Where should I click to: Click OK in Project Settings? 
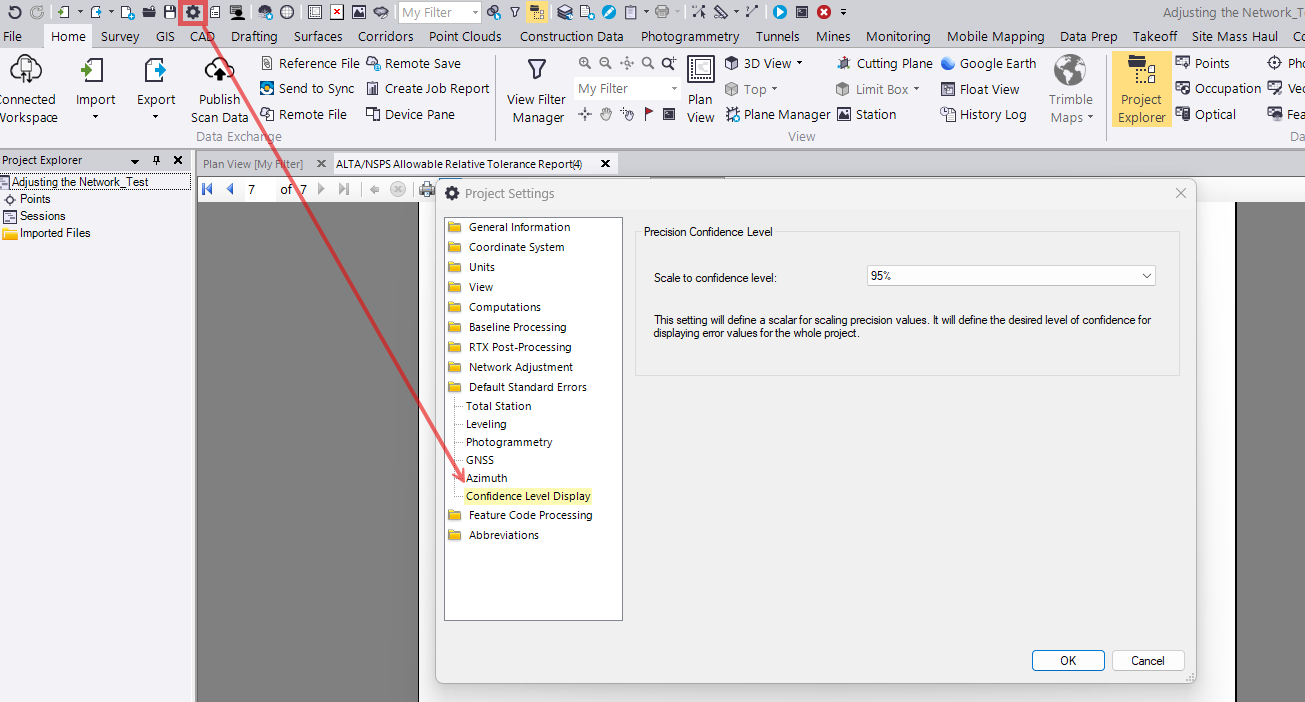1068,660
